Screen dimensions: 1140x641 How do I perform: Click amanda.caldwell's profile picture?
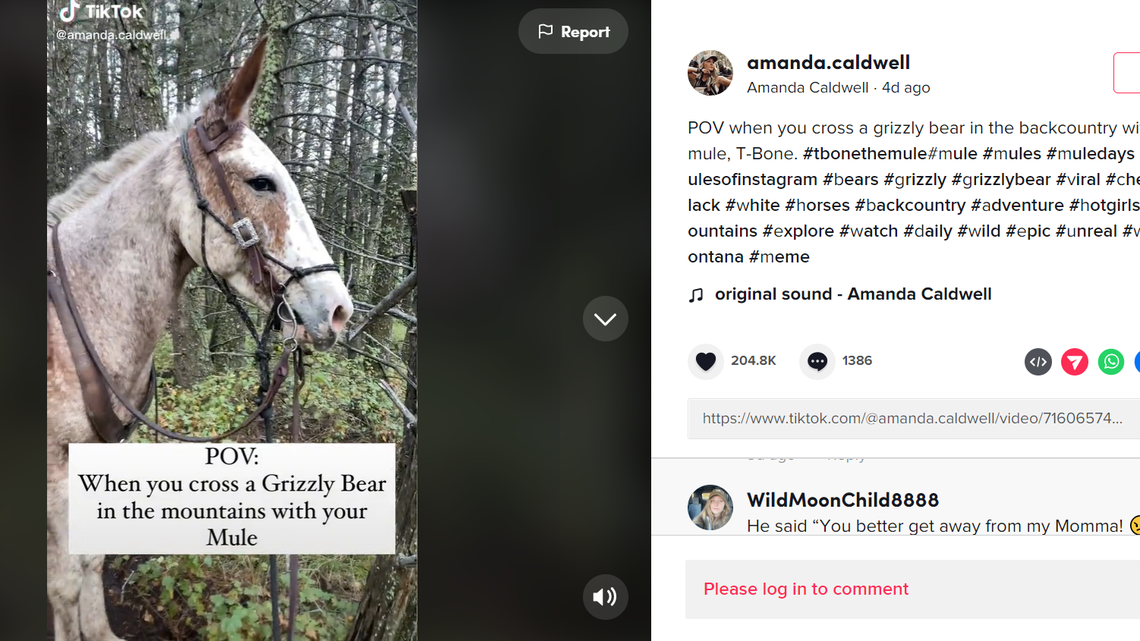tap(710, 73)
